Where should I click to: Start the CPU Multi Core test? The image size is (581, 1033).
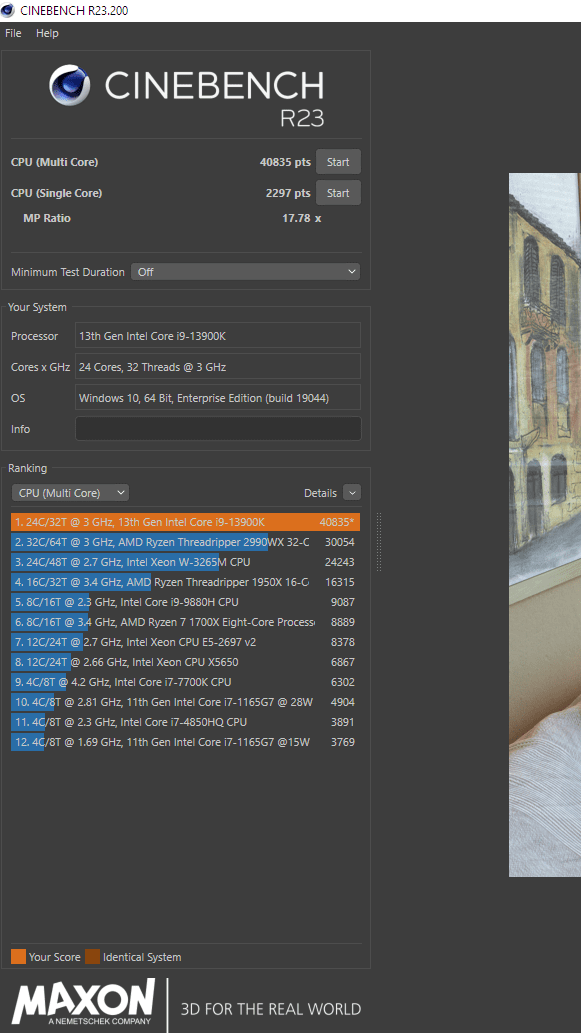point(338,162)
